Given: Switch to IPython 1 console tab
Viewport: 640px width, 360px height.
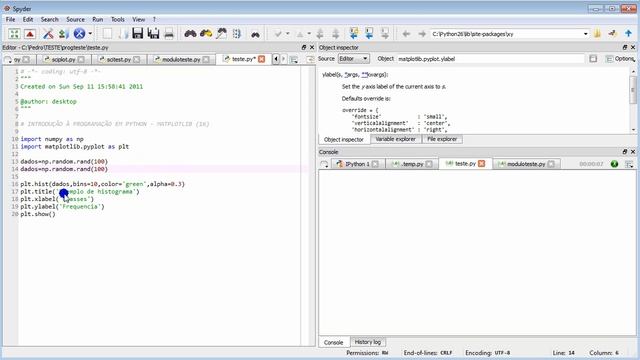Looking at the screenshot, I should tap(357, 164).
